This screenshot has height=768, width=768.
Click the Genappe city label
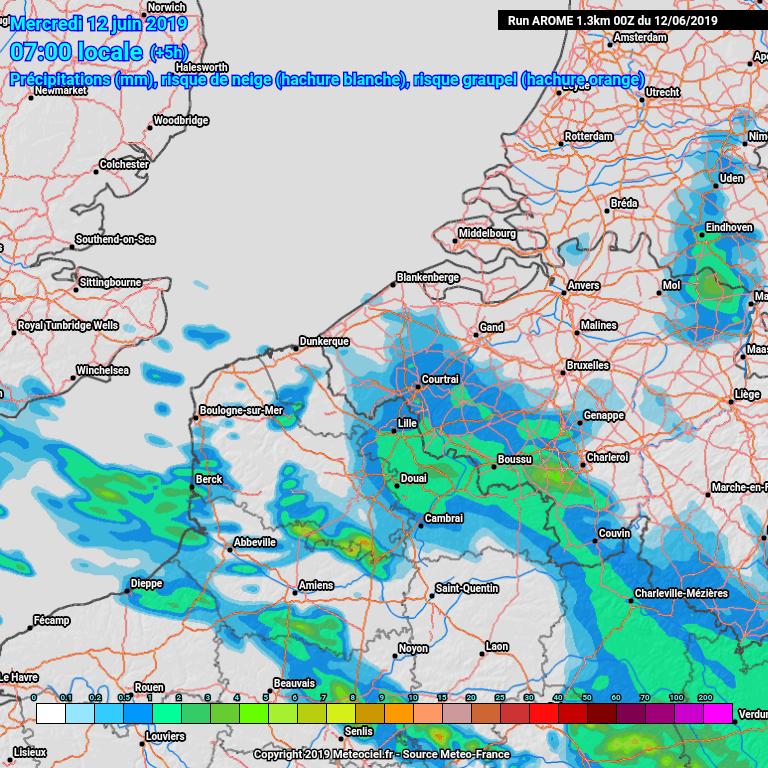tap(603, 415)
